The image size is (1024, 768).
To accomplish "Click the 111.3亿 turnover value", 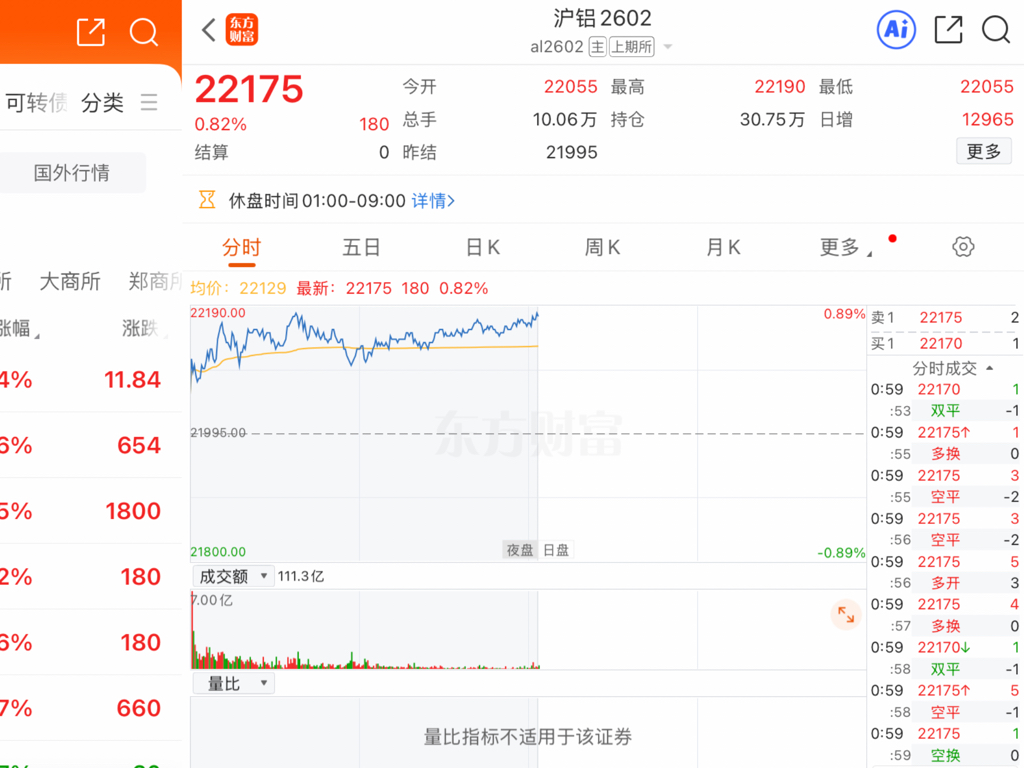I will [x=300, y=576].
